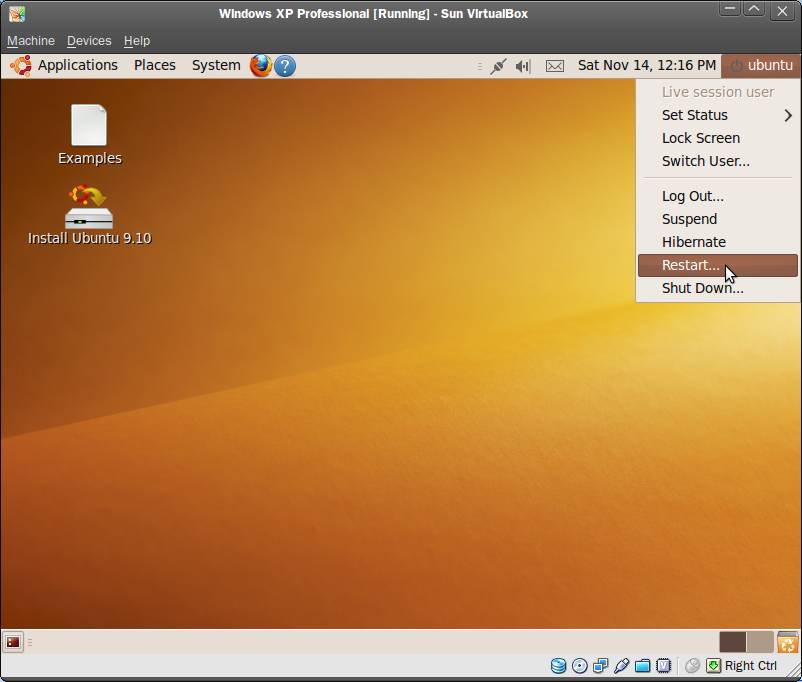
Task: Open the System menu
Action: (x=216, y=65)
